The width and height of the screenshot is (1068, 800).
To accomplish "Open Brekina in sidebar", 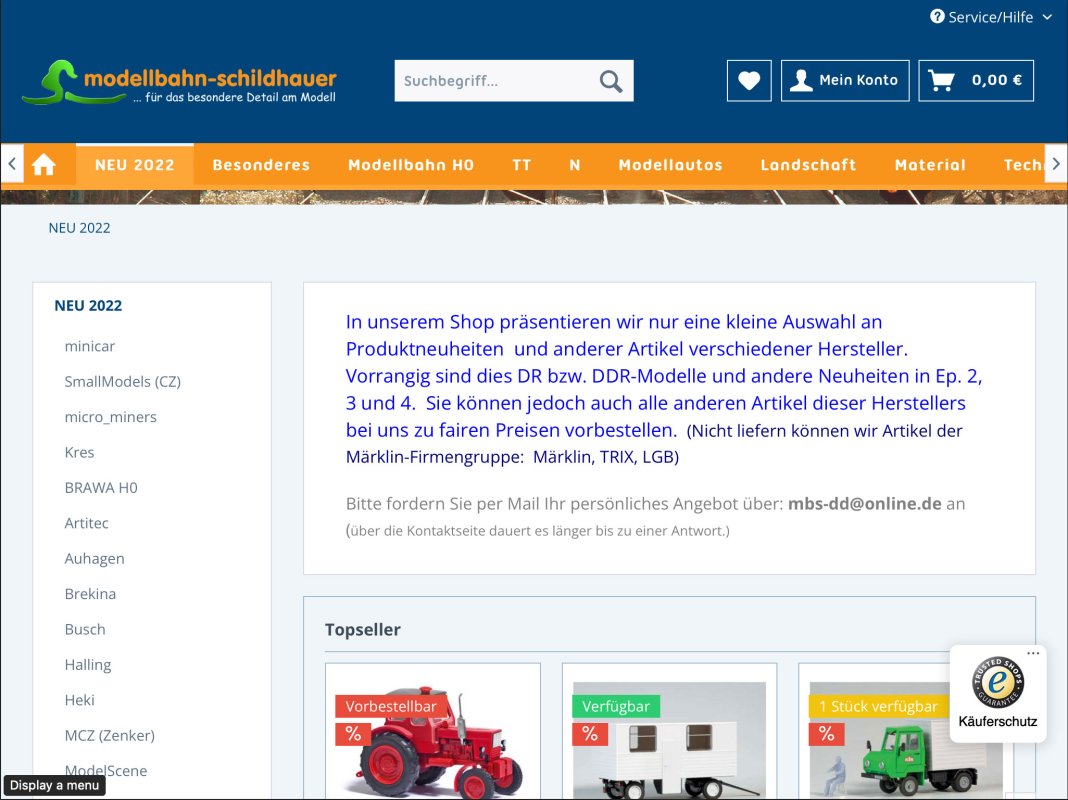I will [x=90, y=594].
